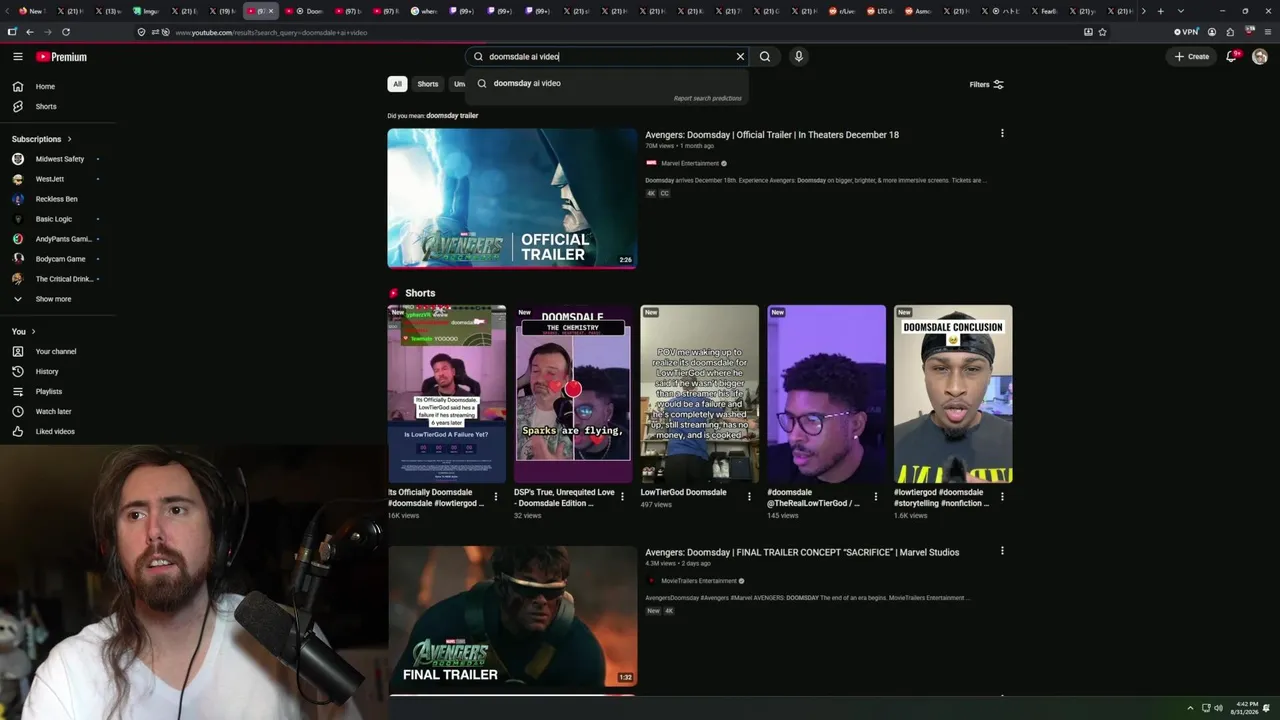Open options for LowTierGod Doomsdale short

(749, 496)
